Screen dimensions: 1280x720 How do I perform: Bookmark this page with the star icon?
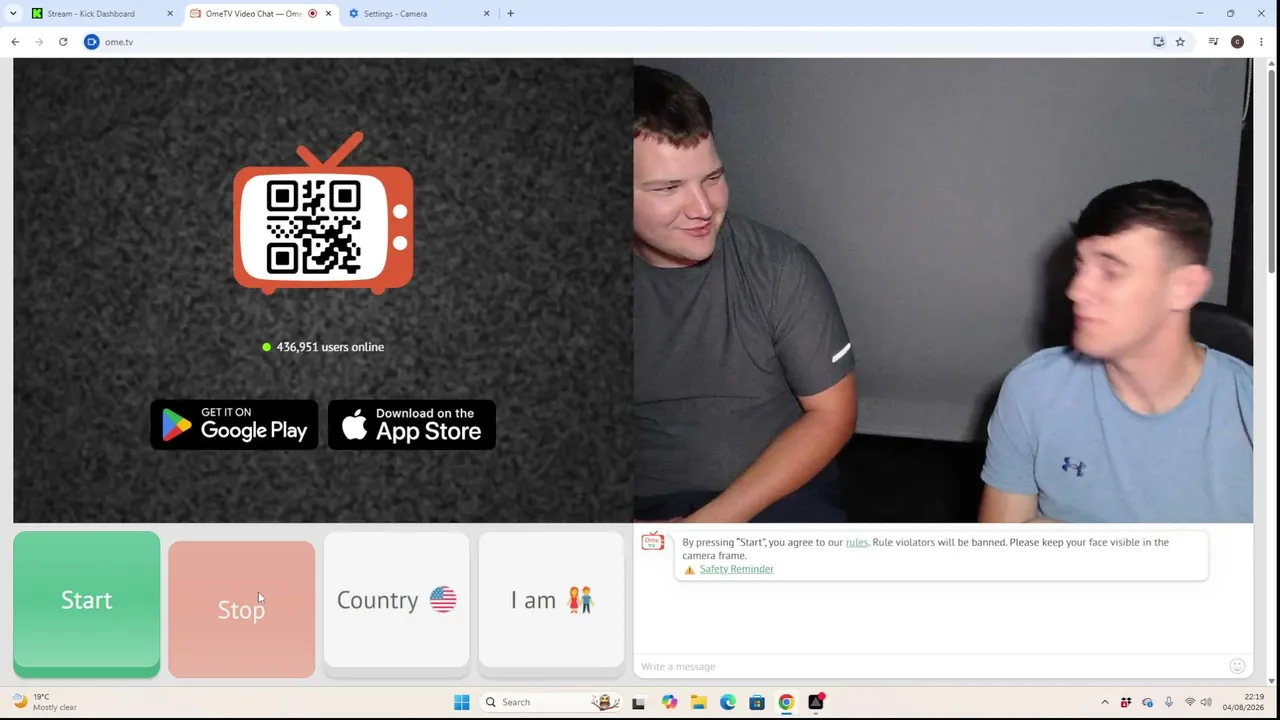point(1180,42)
